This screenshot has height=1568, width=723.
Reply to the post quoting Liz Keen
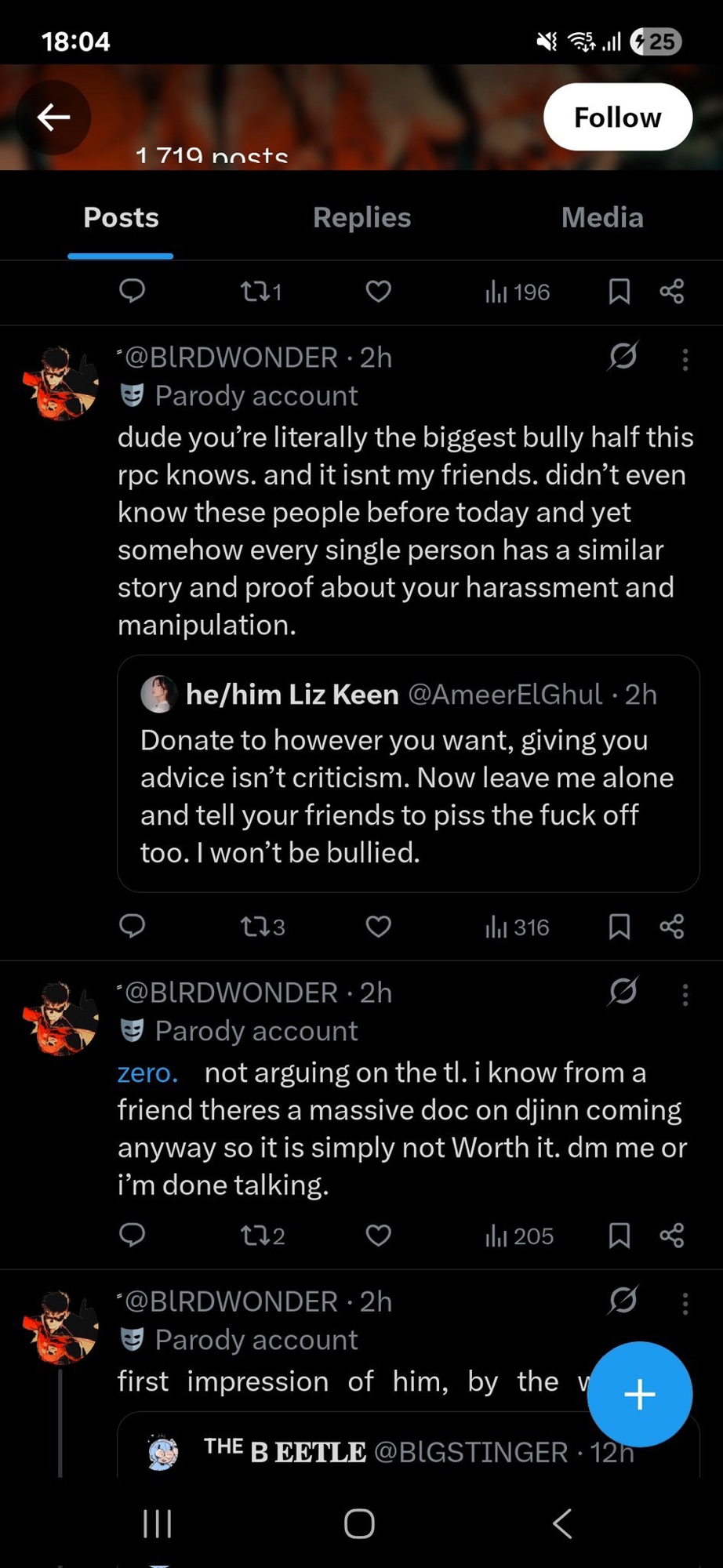[132, 927]
